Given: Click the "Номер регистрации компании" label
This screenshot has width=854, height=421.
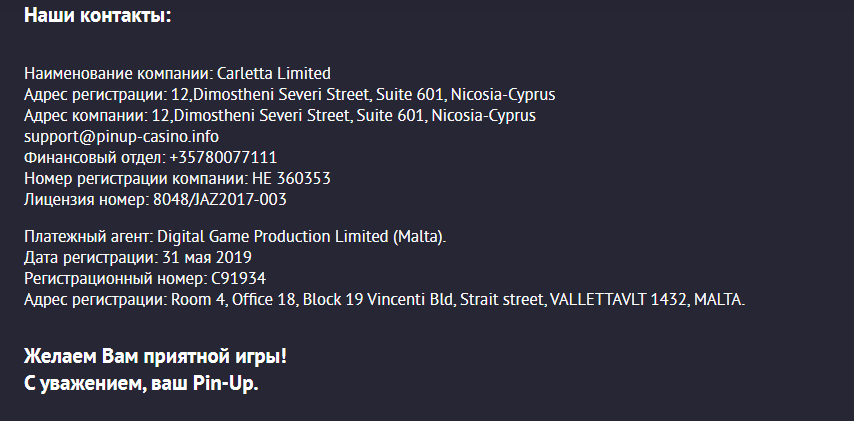Looking at the screenshot, I should tap(134, 178).
